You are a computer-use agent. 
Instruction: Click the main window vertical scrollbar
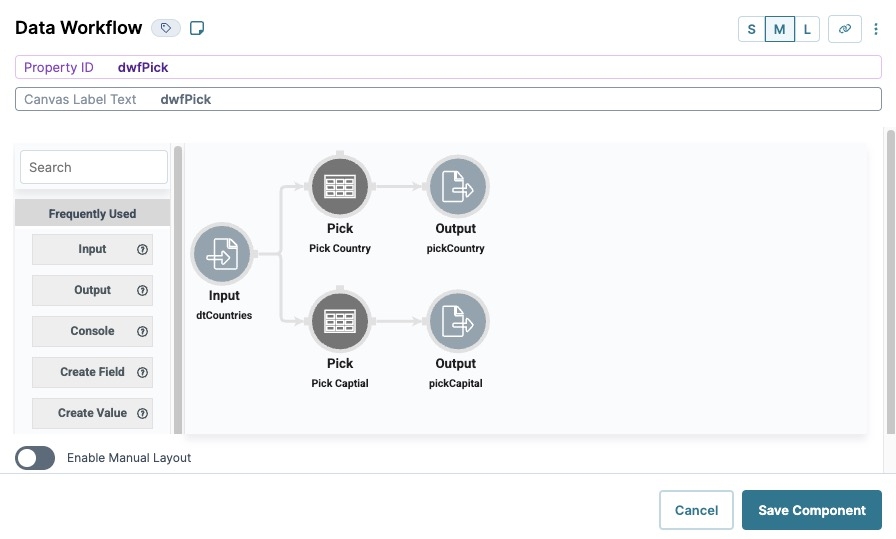tap(890, 282)
